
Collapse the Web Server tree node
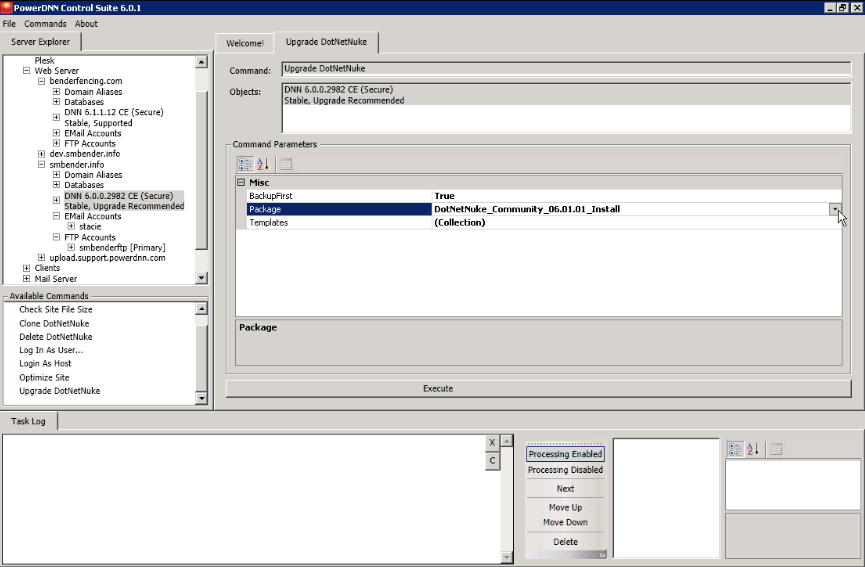(26, 71)
